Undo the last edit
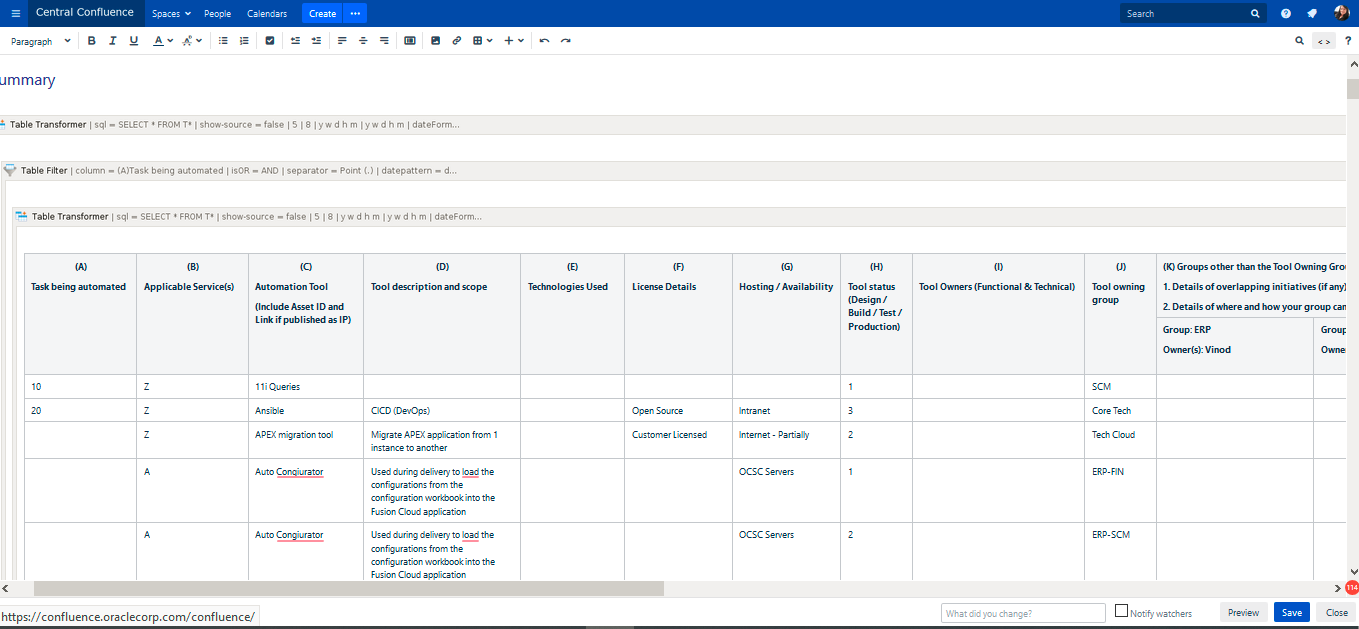1359x629 pixels. [x=544, y=41]
